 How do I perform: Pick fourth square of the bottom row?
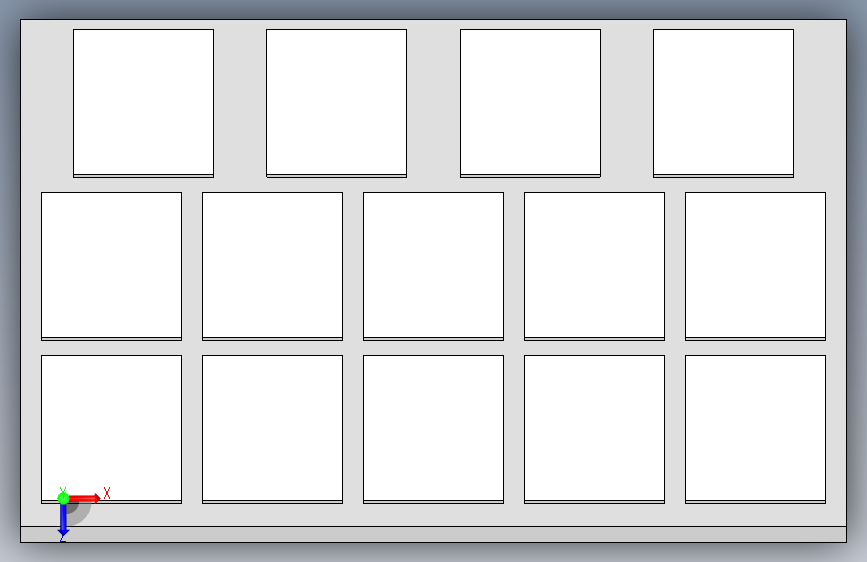[594, 429]
